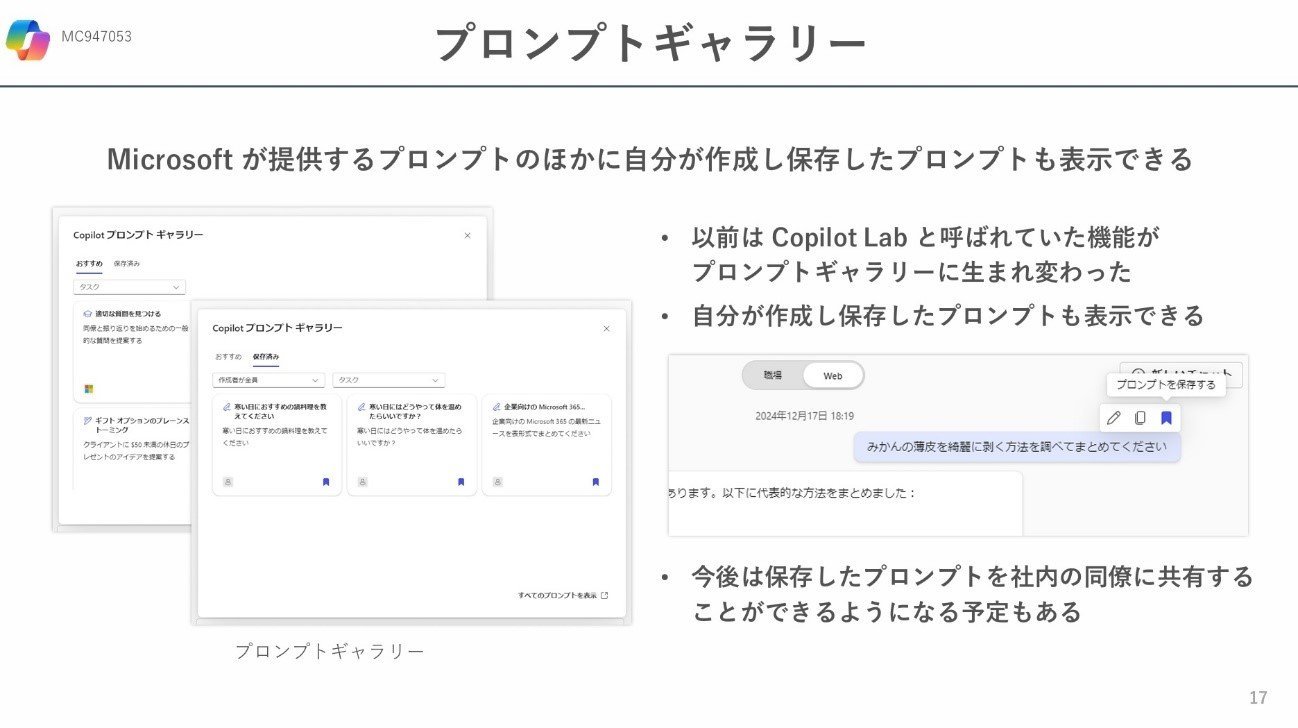Click the prompt icon beside 企業向けの Microsoft 365 title
The height and width of the screenshot is (728, 1298).
pos(496,408)
